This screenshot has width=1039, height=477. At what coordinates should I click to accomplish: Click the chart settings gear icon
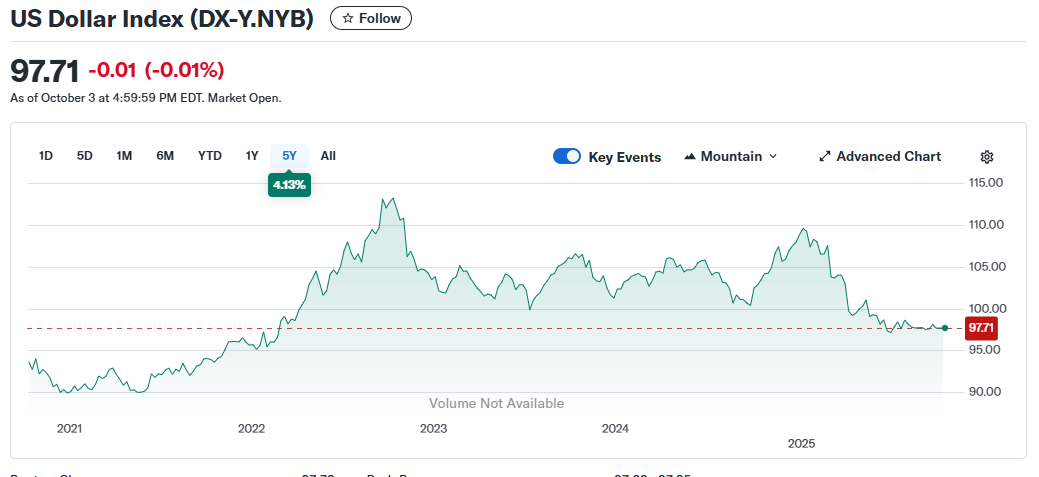coord(986,157)
